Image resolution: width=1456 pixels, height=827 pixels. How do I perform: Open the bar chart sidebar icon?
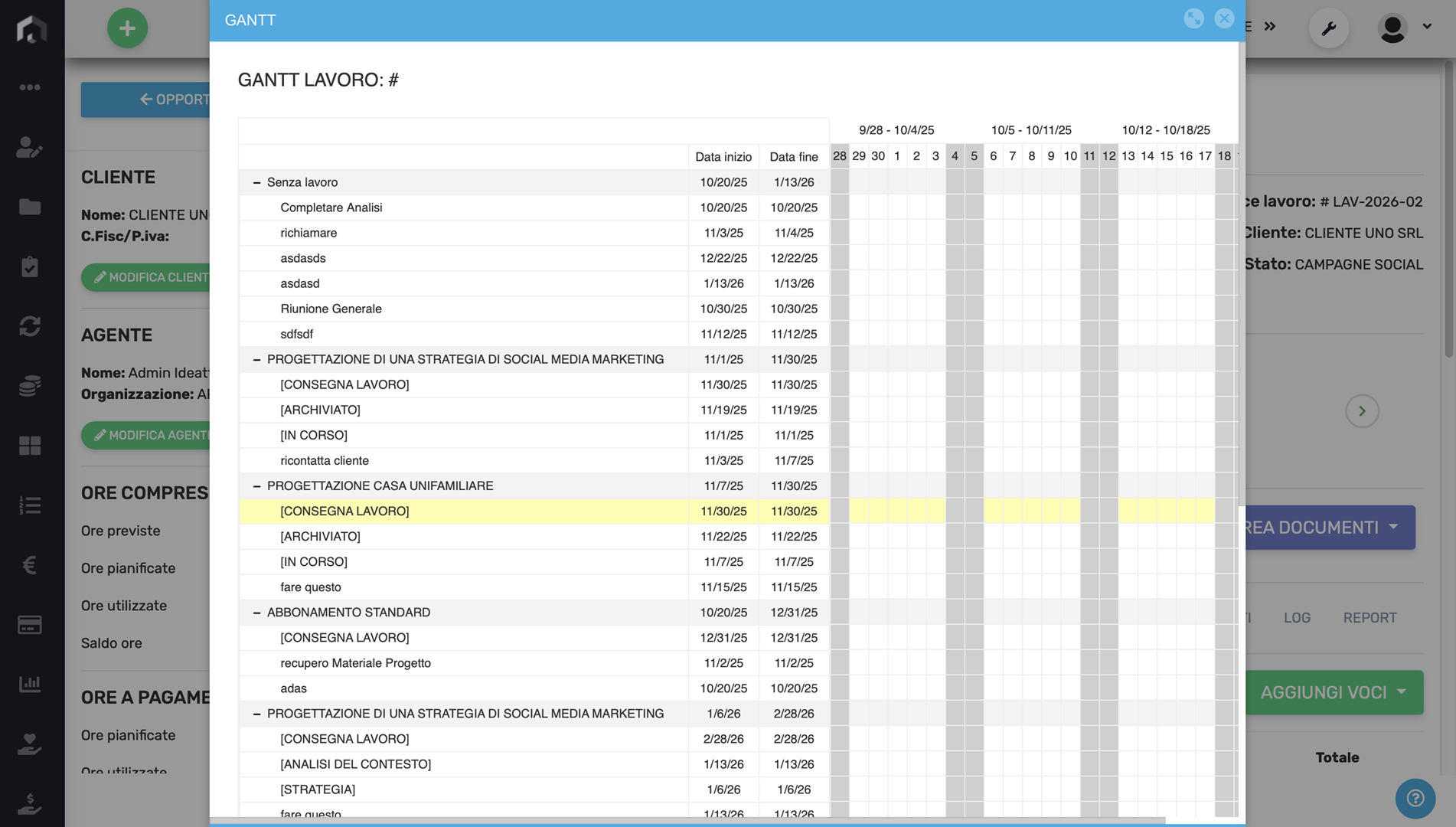click(x=30, y=684)
